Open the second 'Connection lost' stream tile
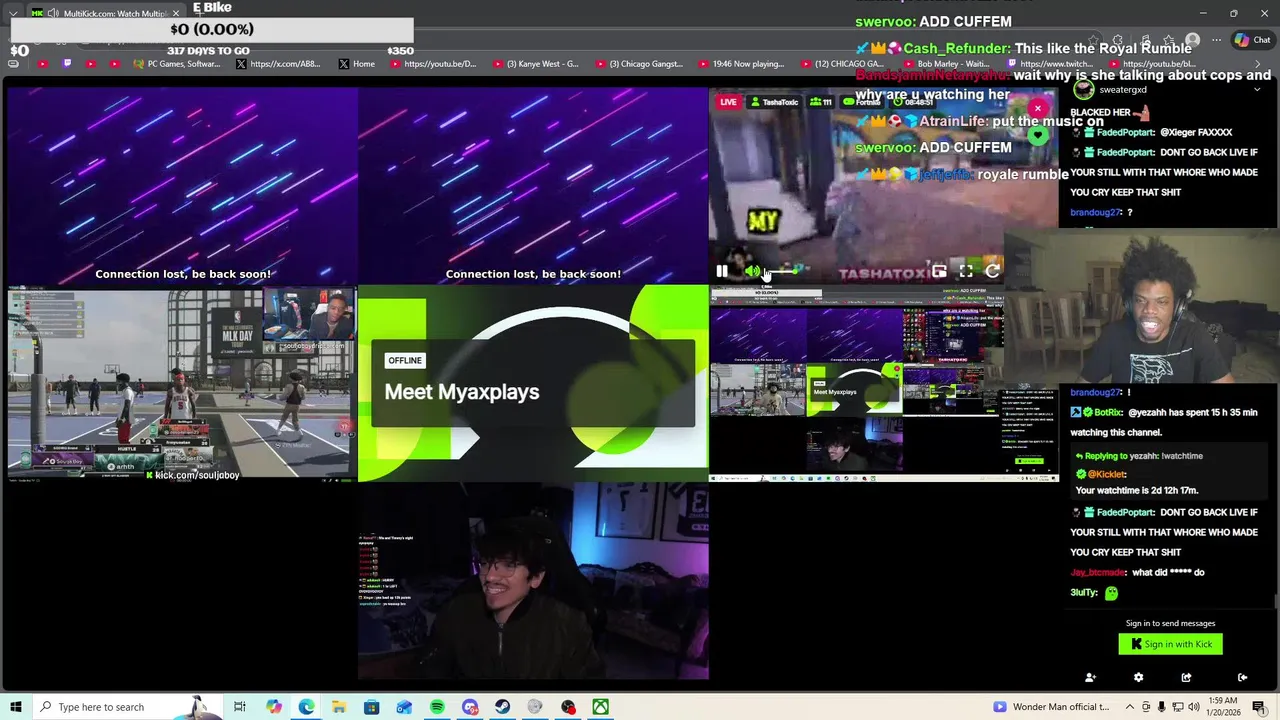The height and width of the screenshot is (720, 1280). point(533,186)
